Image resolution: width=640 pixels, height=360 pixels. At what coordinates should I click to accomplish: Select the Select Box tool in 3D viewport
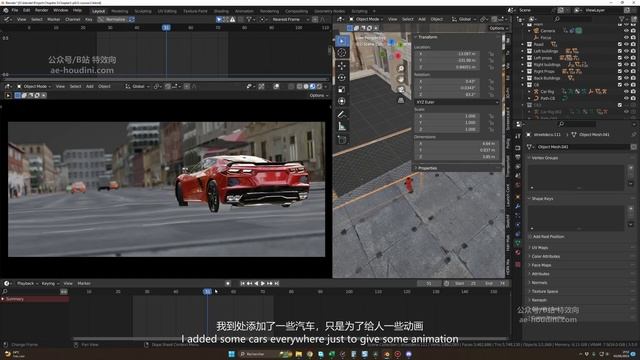(342, 41)
